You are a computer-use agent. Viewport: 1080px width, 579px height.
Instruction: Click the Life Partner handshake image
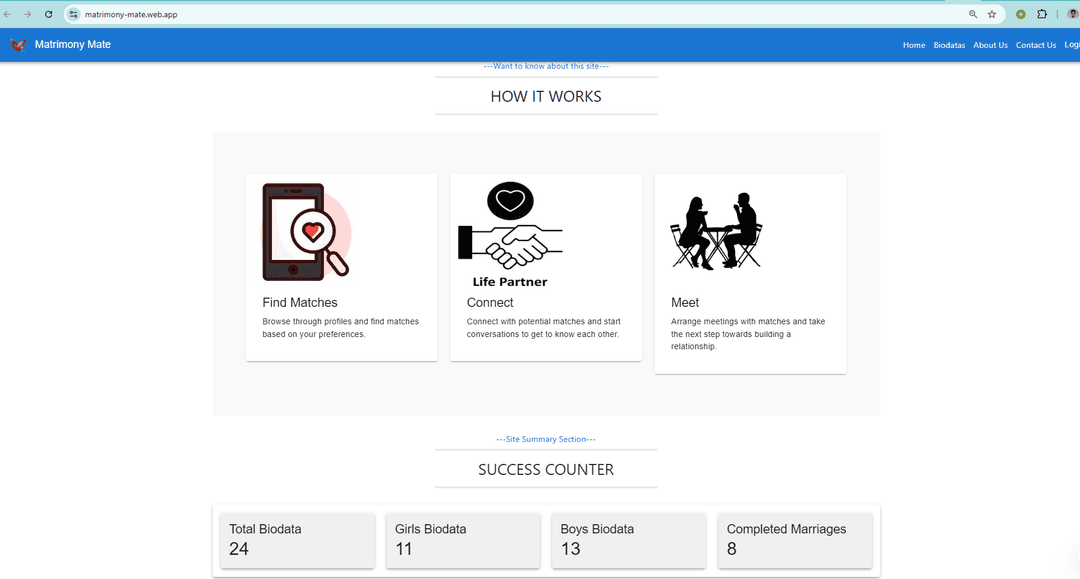pyautogui.click(x=510, y=235)
